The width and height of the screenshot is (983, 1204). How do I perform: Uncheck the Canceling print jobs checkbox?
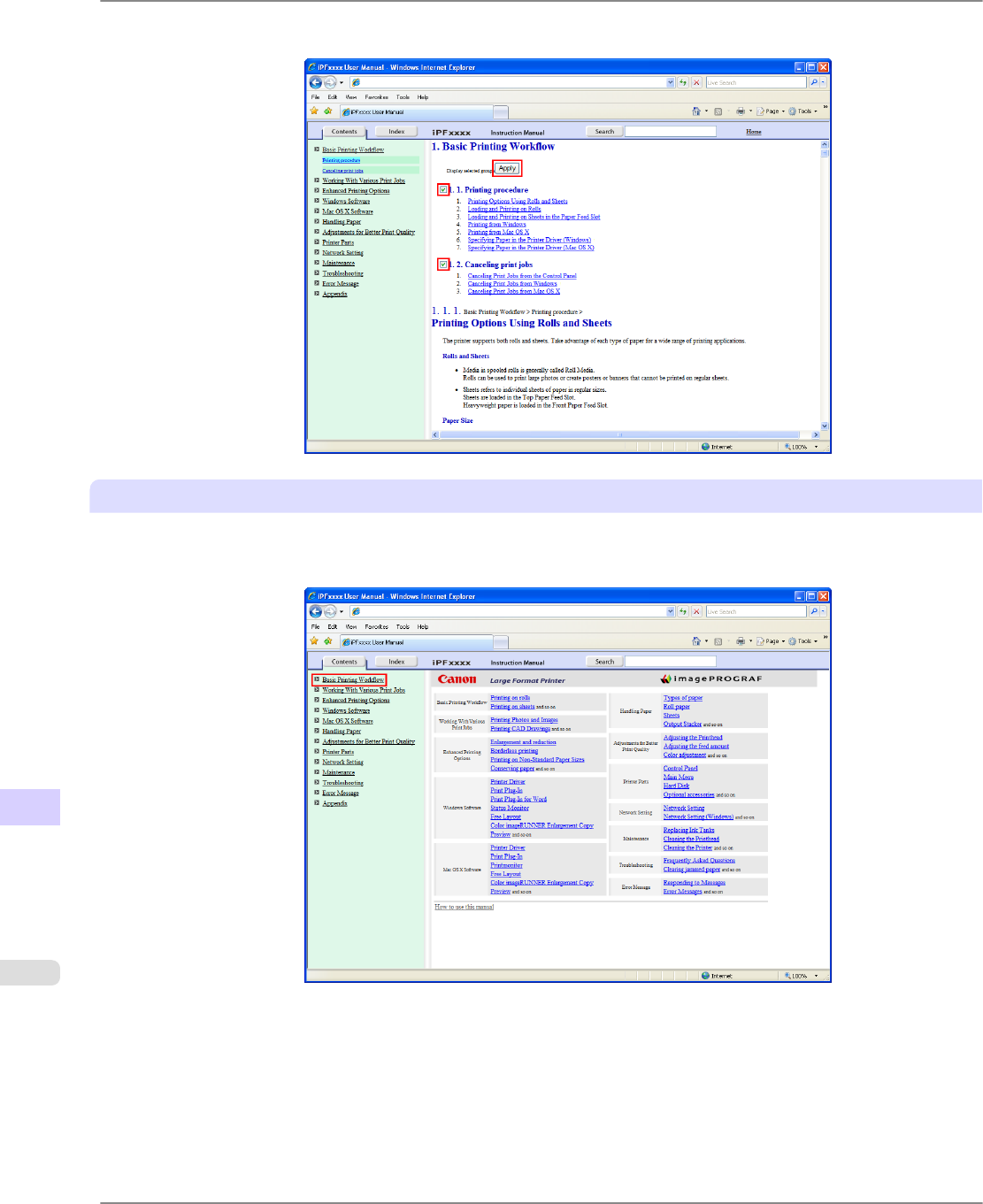click(x=443, y=265)
